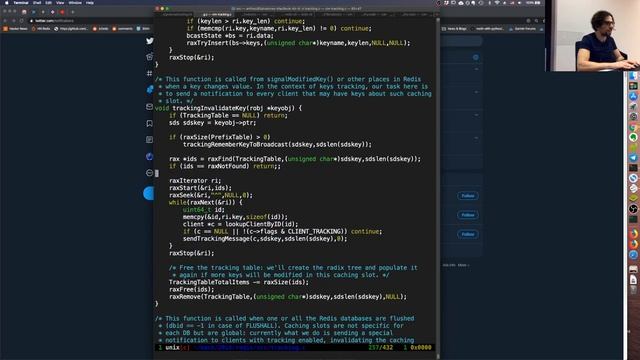Switch to the purple-icon browser tab
Viewport: 640px width, 360px height.
pyautogui.click(x=52, y=12)
